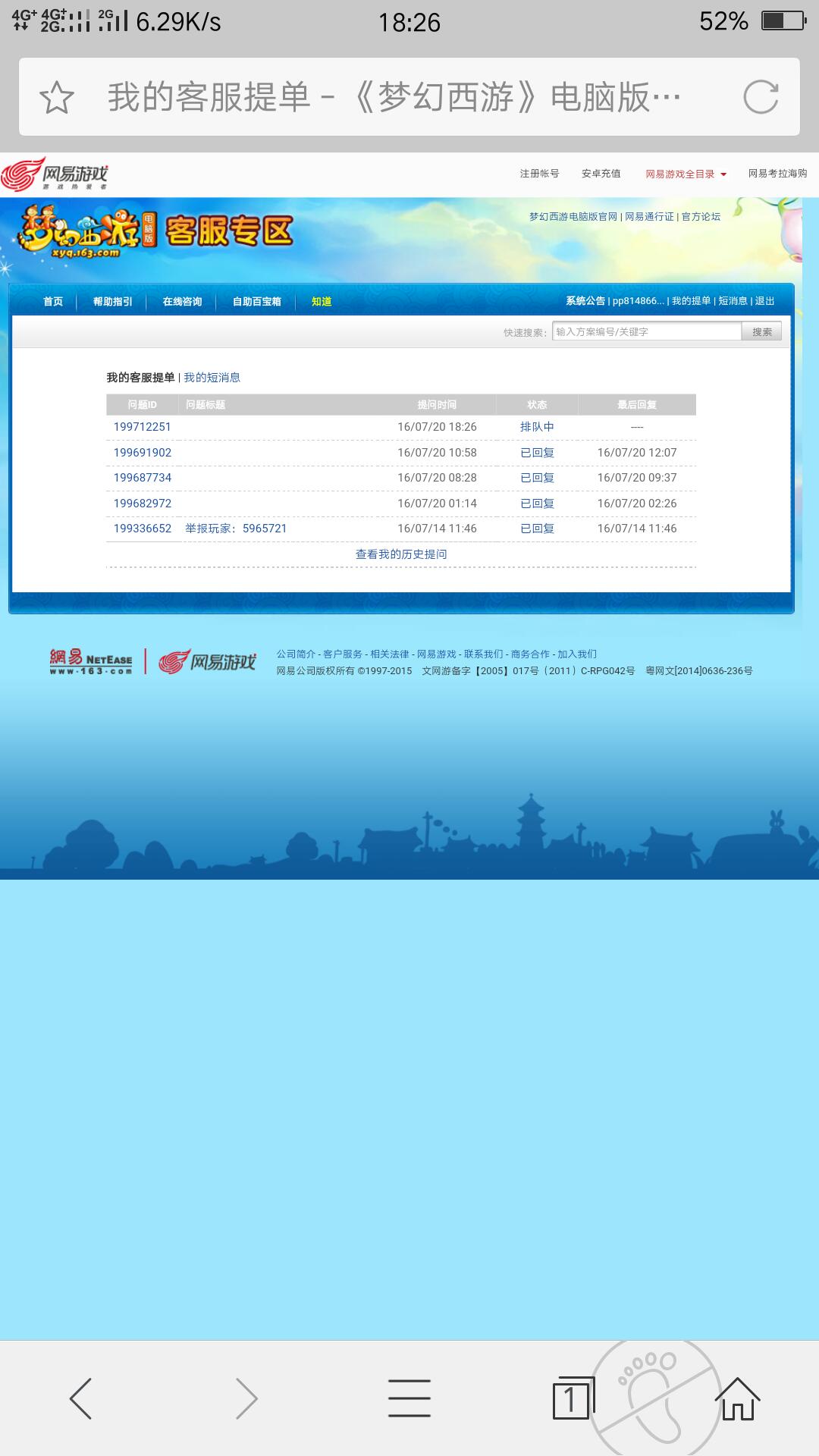The width and height of the screenshot is (819, 1456).
Task: Tap the page title address bar
Action: [x=394, y=97]
